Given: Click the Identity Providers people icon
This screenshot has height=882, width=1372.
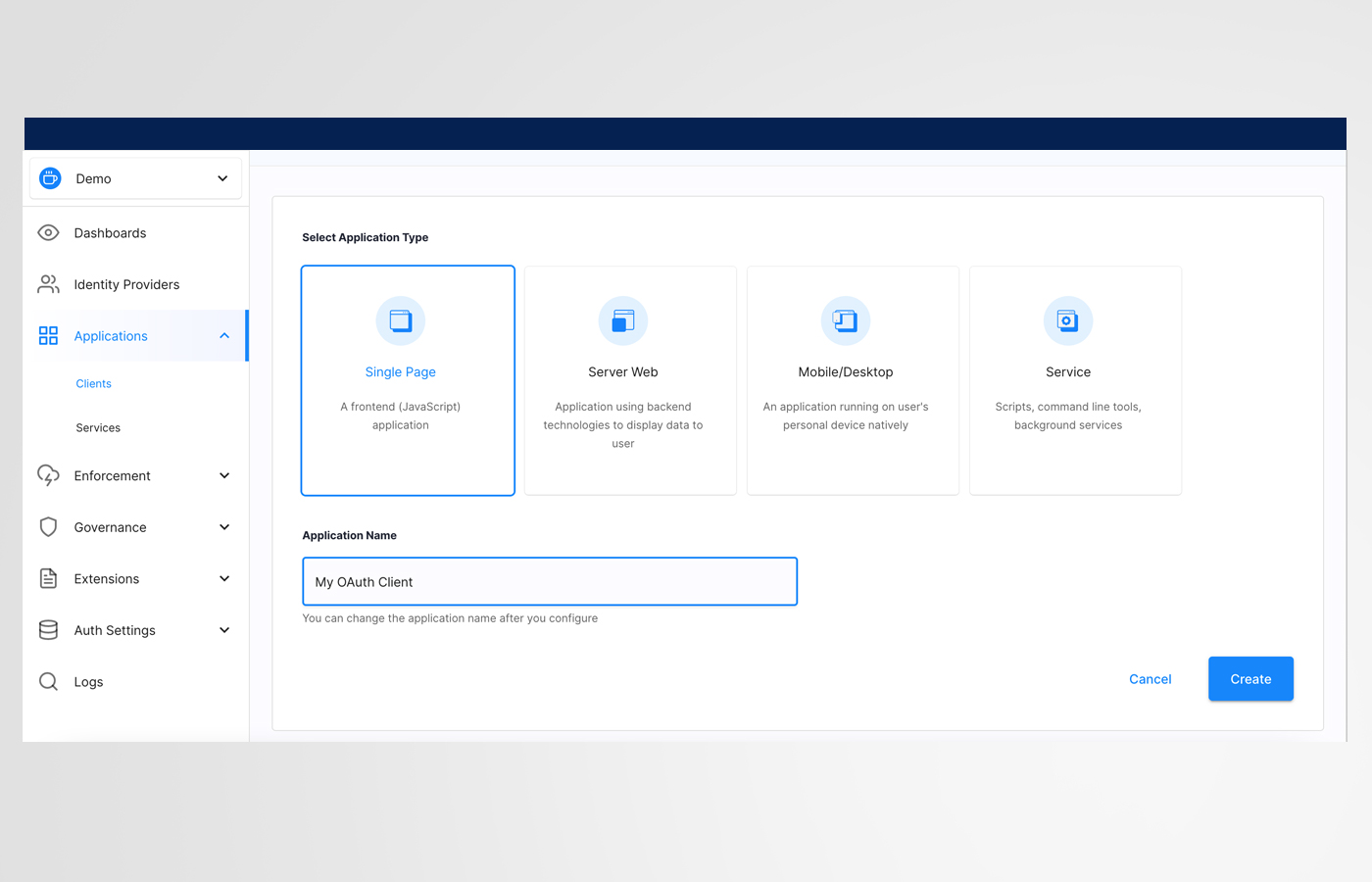Looking at the screenshot, I should (48, 284).
